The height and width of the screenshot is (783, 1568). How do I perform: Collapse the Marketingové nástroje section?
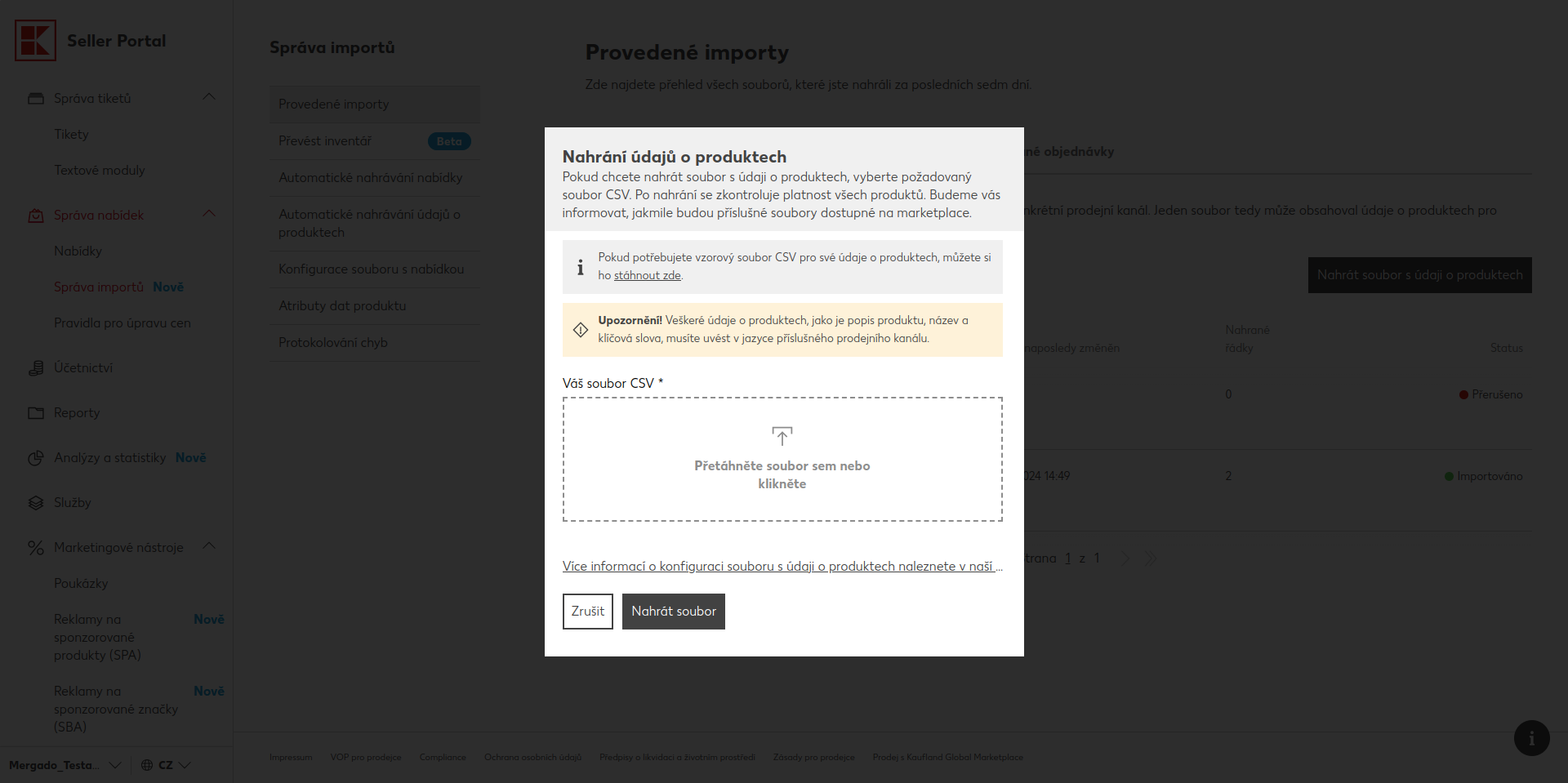[x=209, y=546]
